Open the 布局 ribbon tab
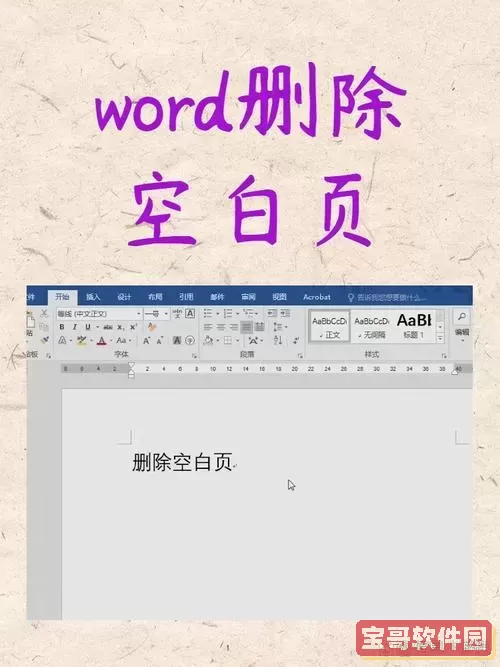This screenshot has width=500, height=667. tap(155, 296)
